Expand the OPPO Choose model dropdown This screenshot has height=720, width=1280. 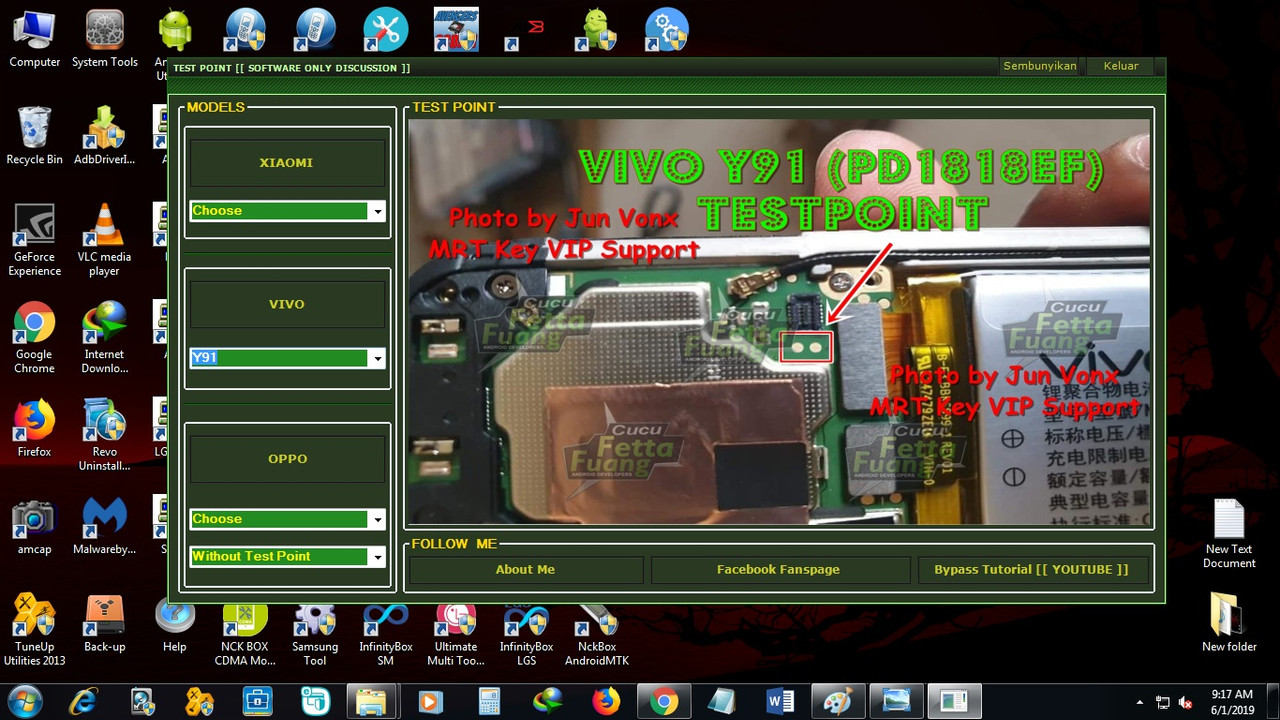(377, 519)
